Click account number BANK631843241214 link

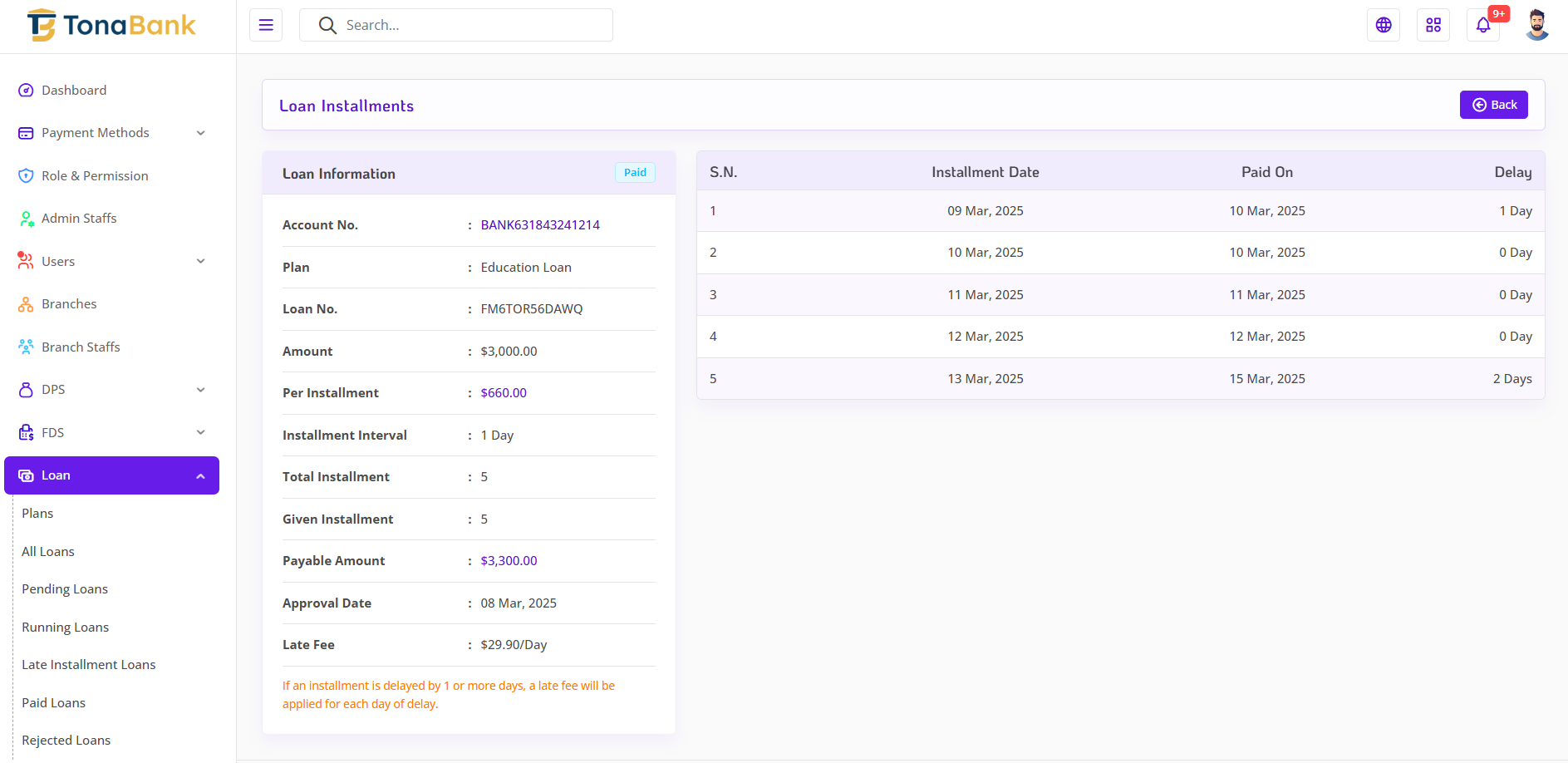(540, 224)
